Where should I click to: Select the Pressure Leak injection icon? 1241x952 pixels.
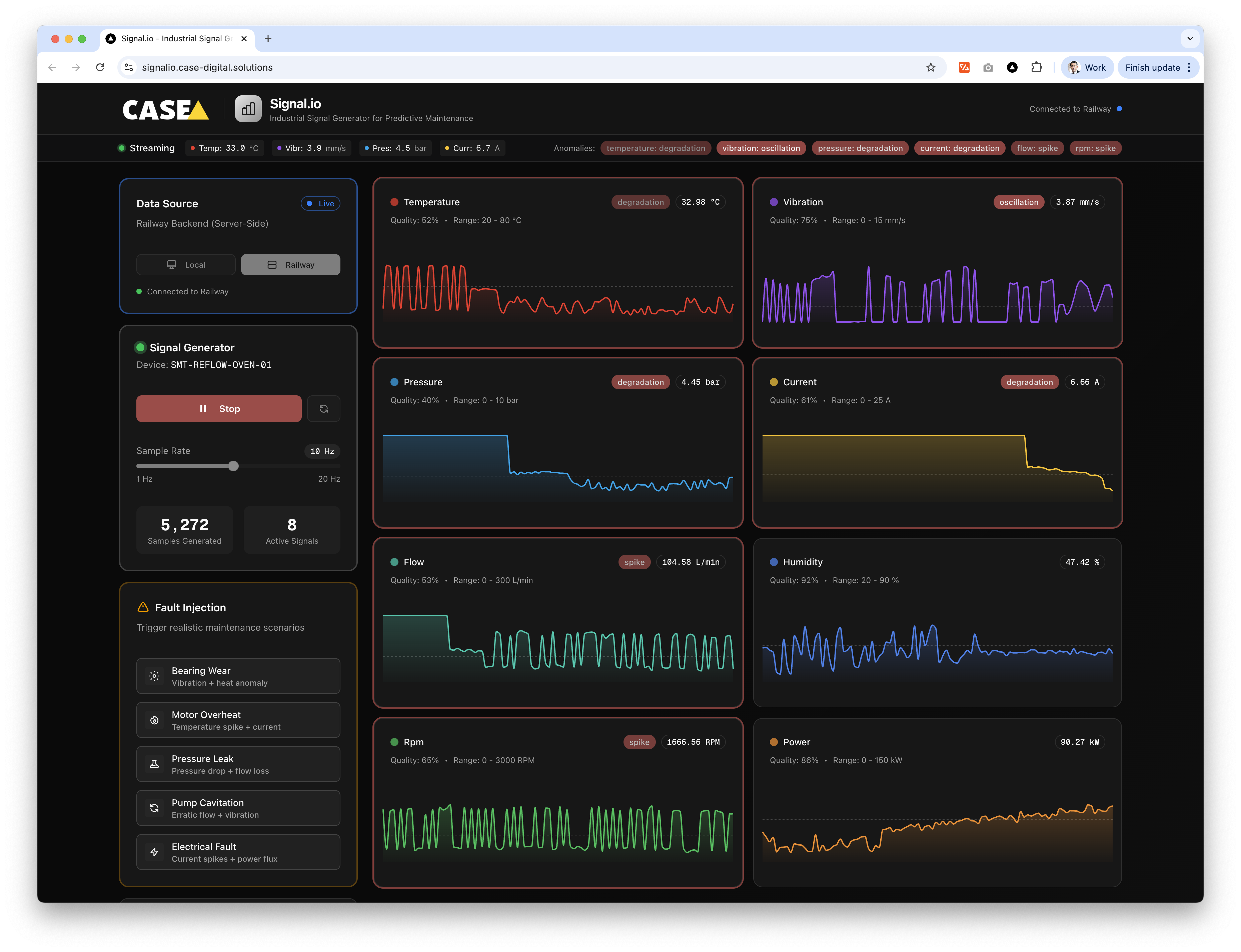154,764
